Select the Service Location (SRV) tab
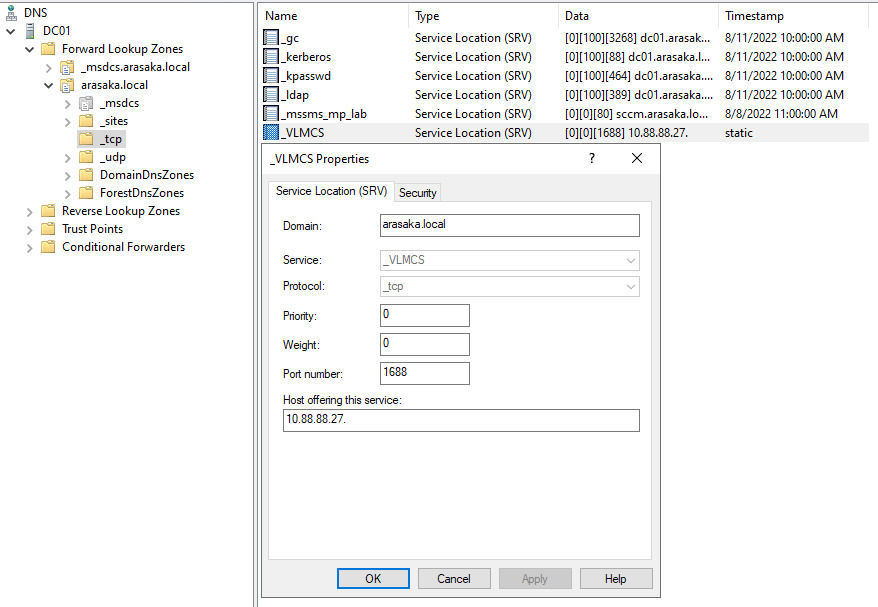This screenshot has width=878, height=607. tap(329, 191)
